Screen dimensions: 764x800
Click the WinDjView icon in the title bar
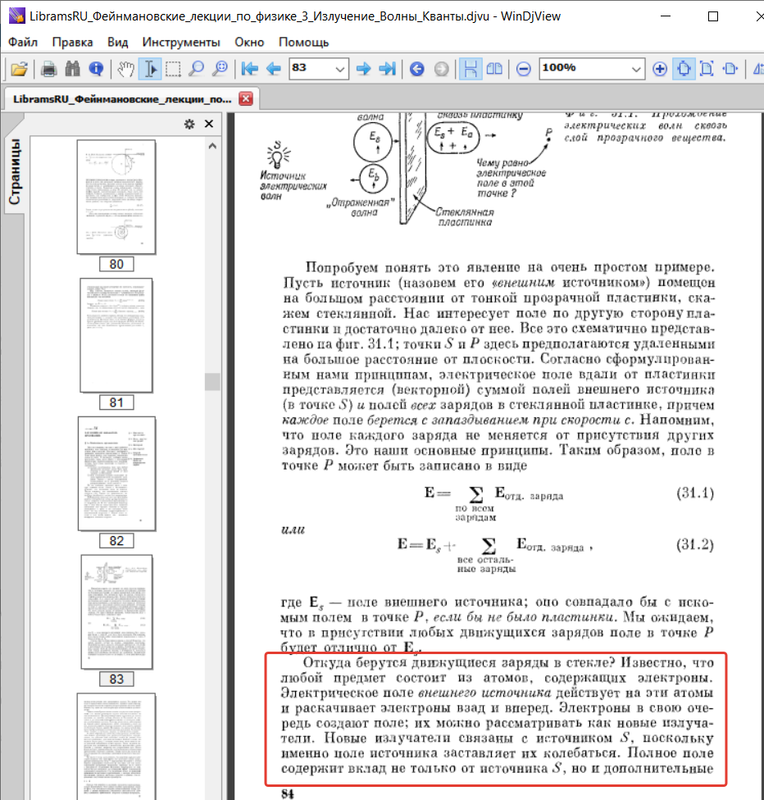pyautogui.click(x=17, y=16)
